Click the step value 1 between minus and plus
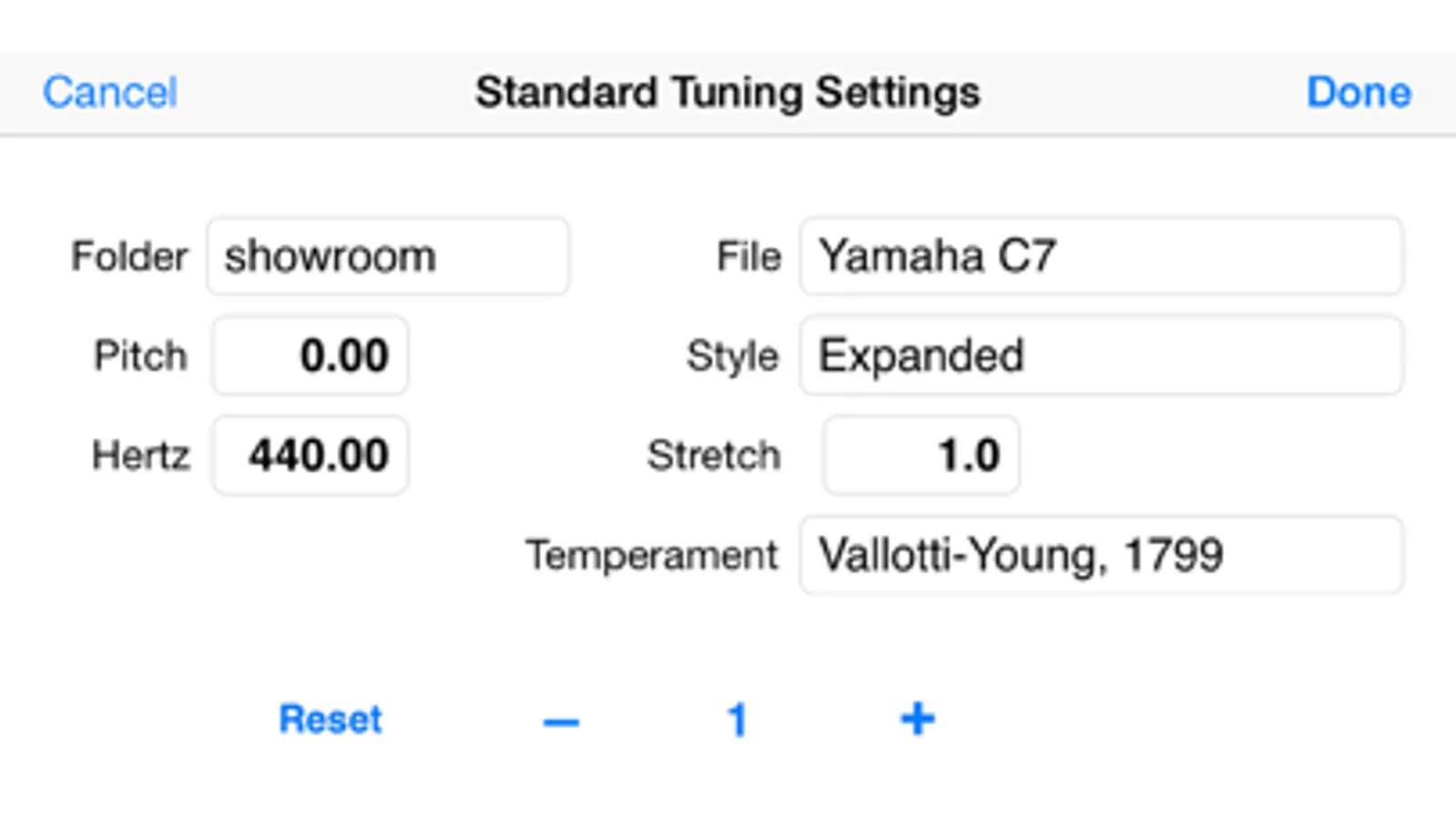1456x820 pixels. click(738, 720)
